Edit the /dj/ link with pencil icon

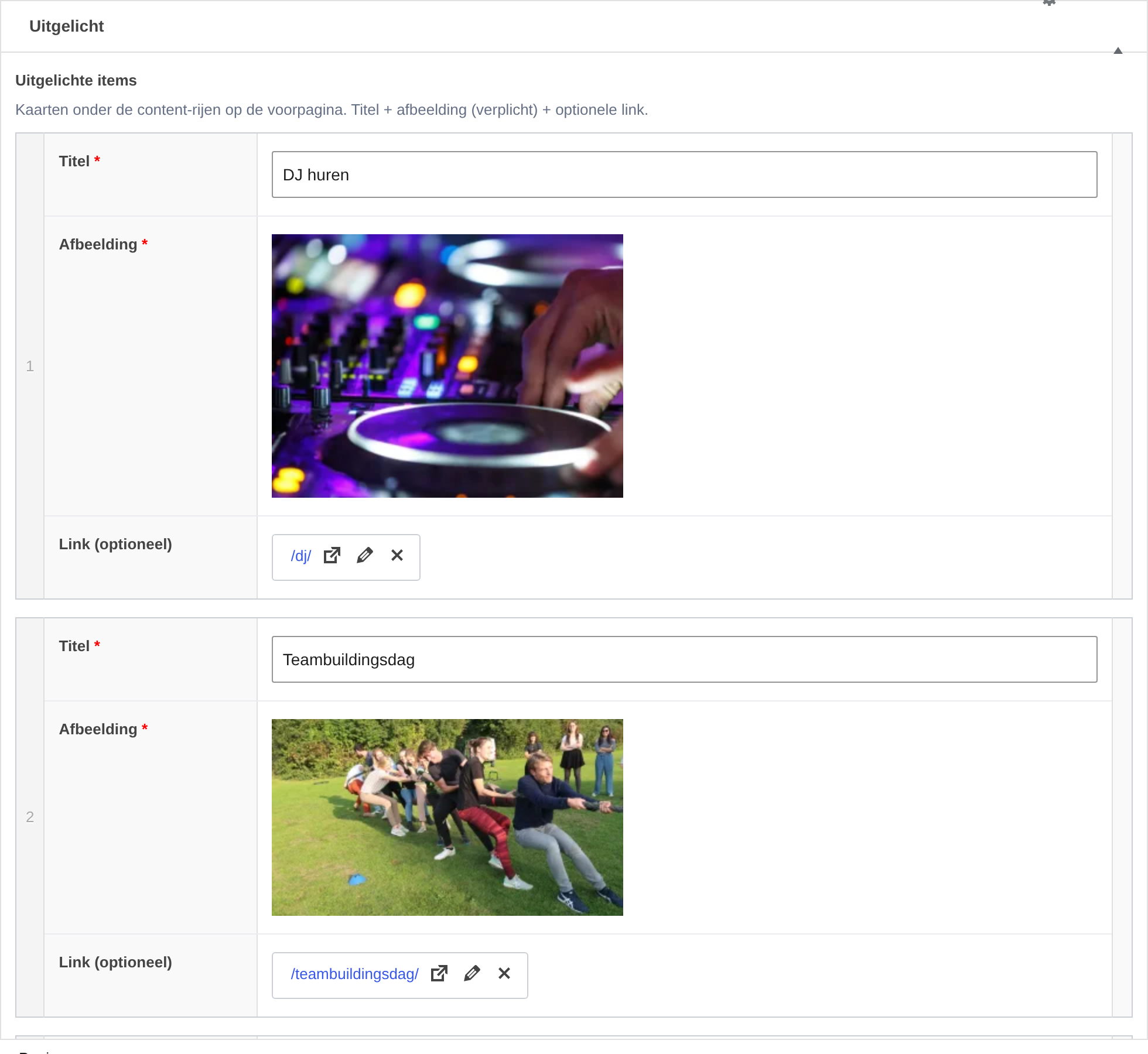click(364, 555)
